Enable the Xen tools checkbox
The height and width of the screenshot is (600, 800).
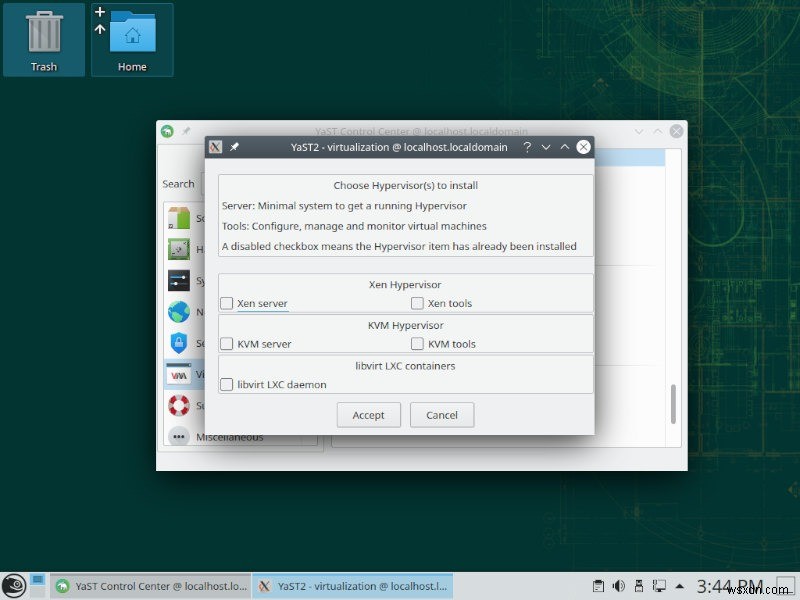417,303
